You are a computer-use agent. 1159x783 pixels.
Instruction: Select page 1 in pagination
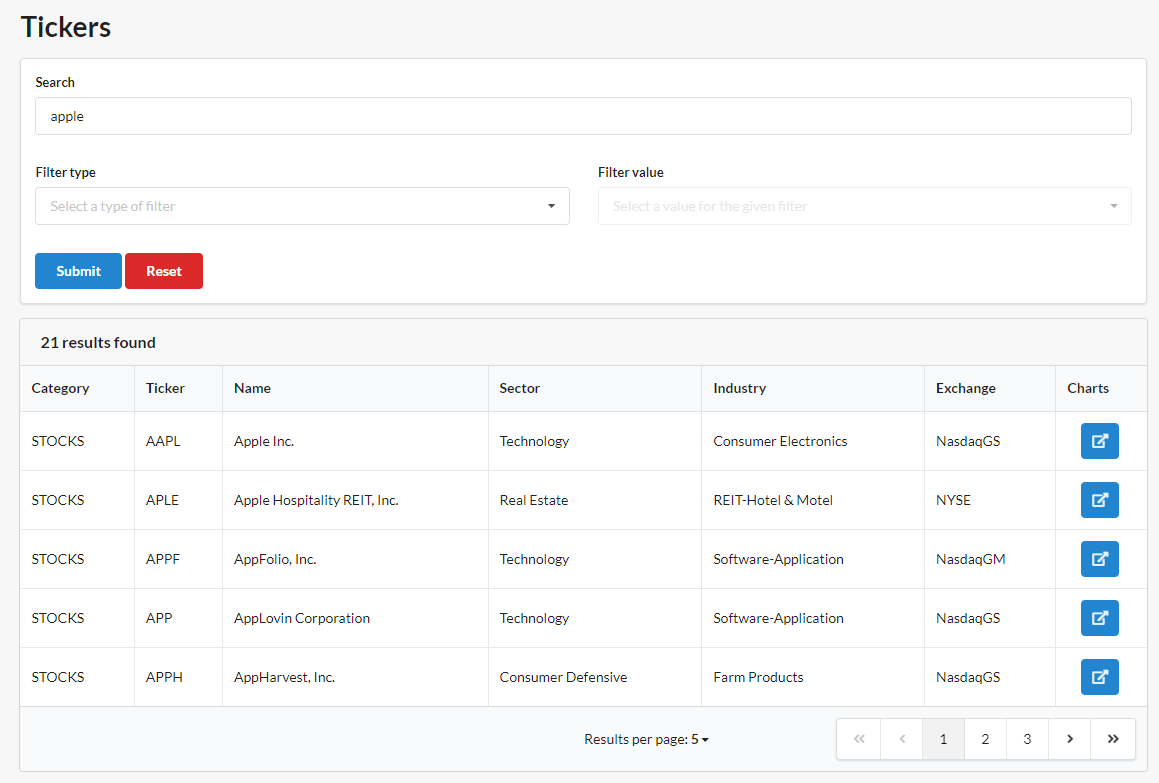tap(943, 739)
